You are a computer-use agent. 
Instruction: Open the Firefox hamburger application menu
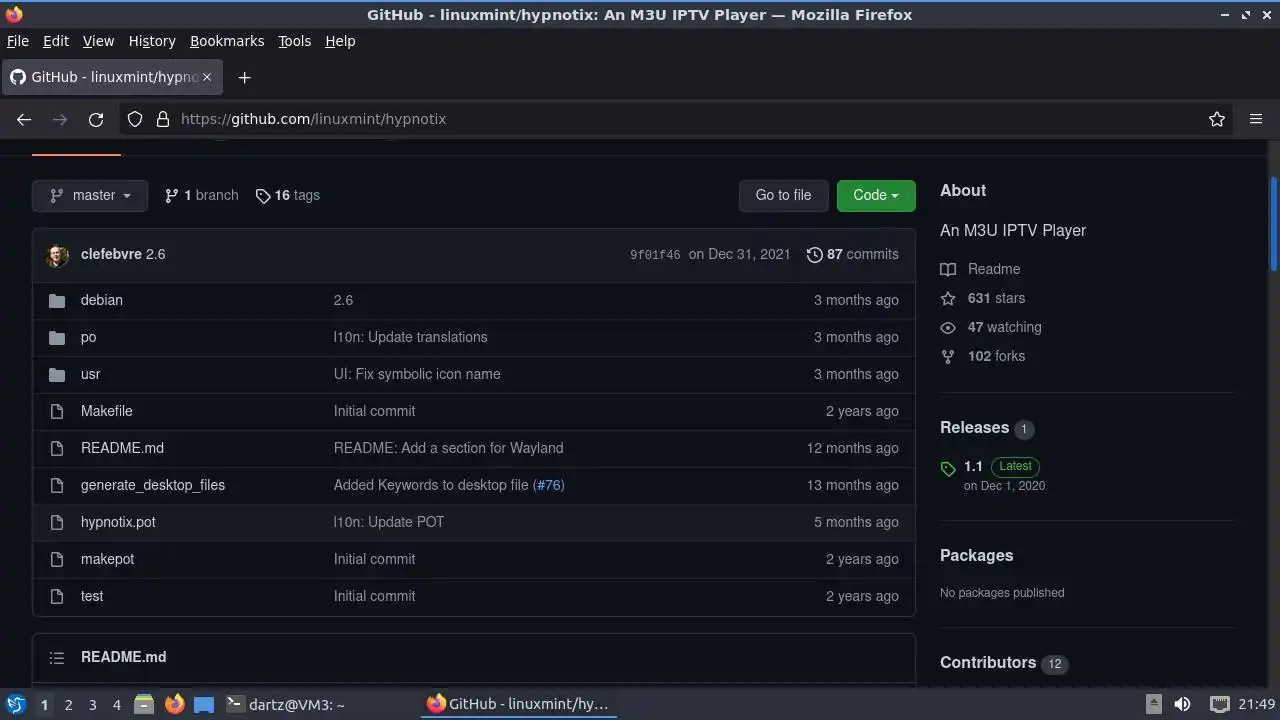click(1256, 119)
